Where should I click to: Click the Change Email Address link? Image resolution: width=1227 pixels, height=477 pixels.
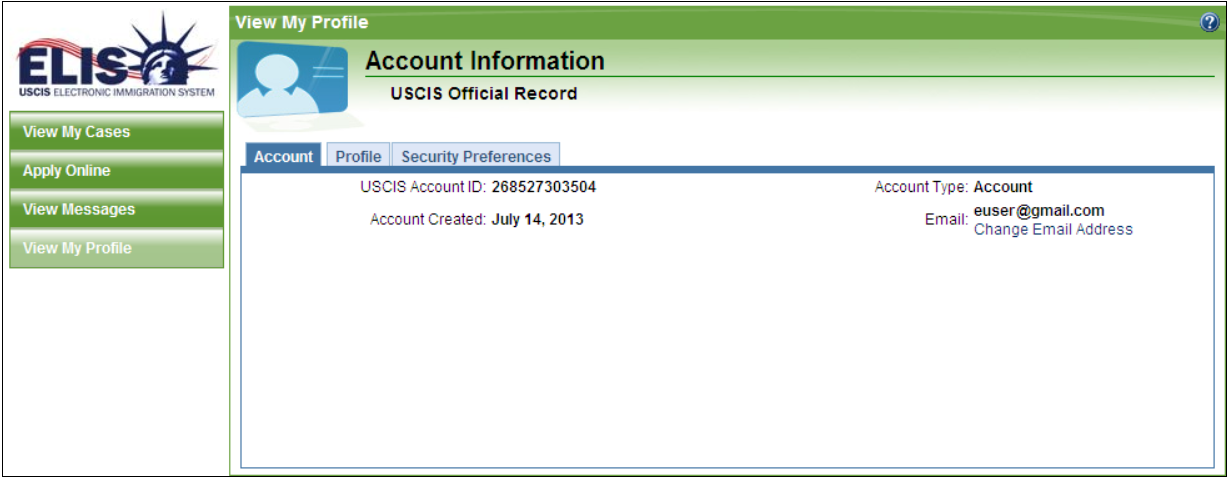click(x=1053, y=229)
